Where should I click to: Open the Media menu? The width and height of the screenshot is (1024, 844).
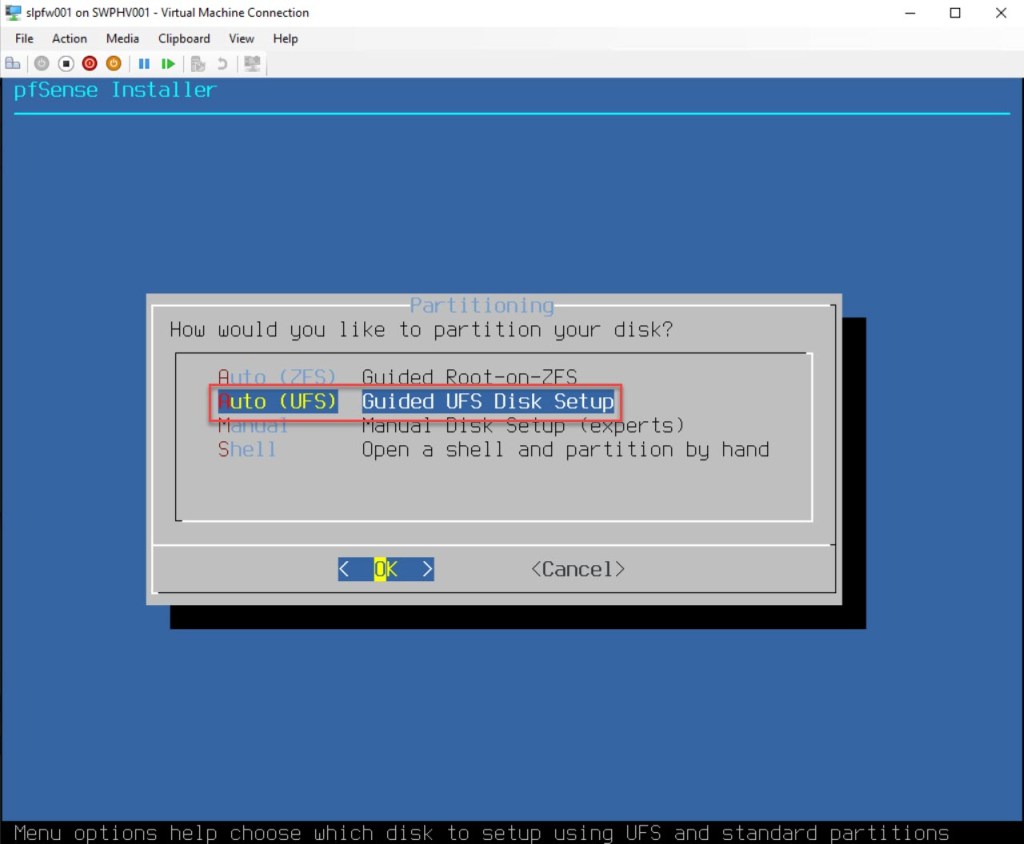[x=122, y=38]
